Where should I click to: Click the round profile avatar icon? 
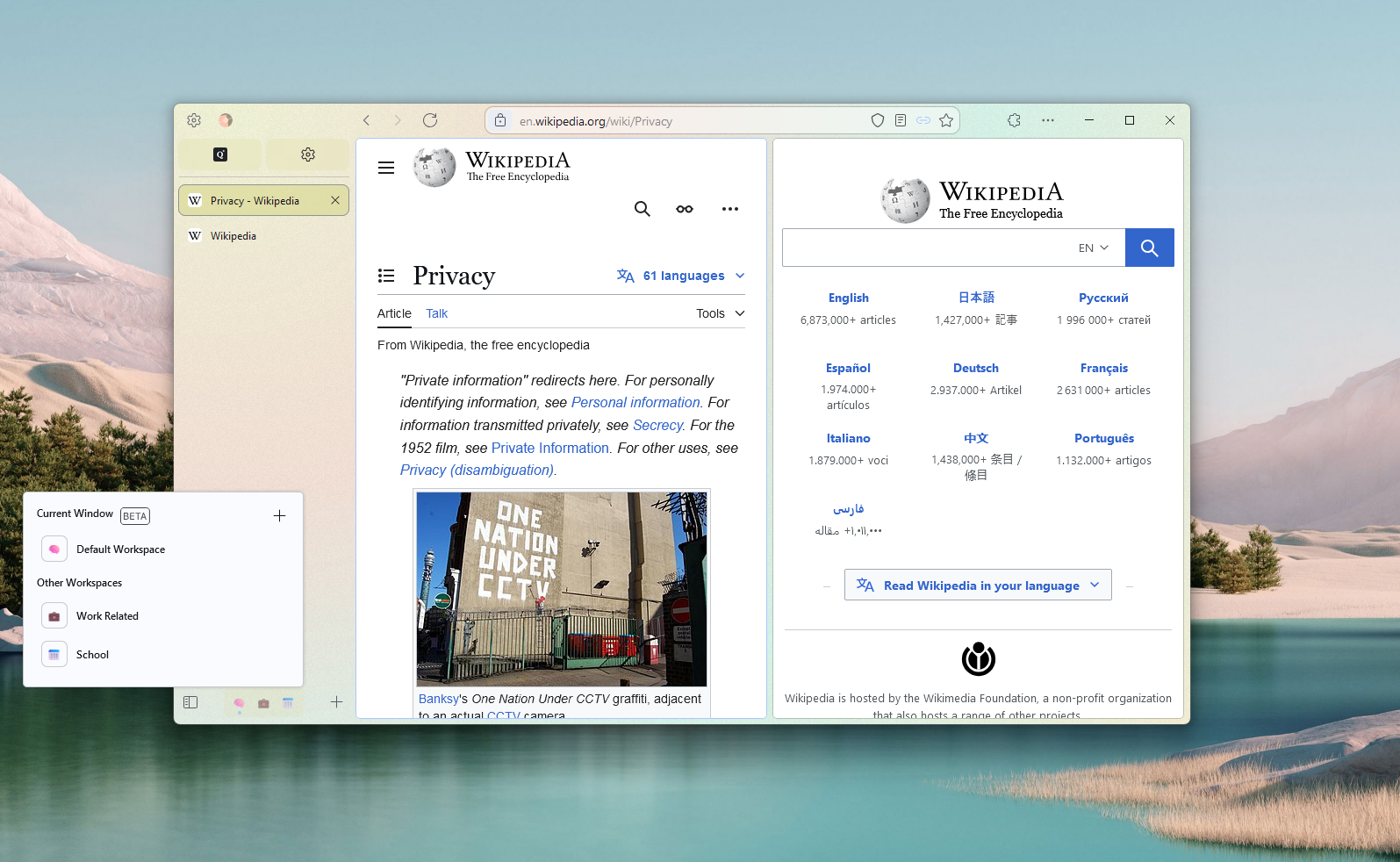tap(226, 120)
